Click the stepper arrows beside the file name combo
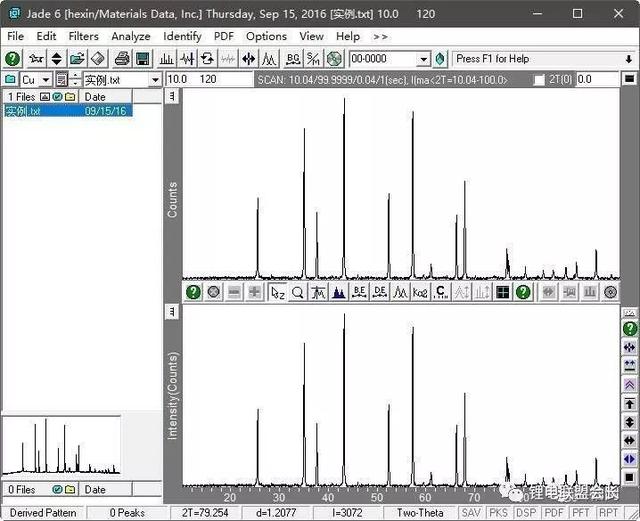This screenshot has height=521, width=640. pyautogui.click(x=75, y=80)
